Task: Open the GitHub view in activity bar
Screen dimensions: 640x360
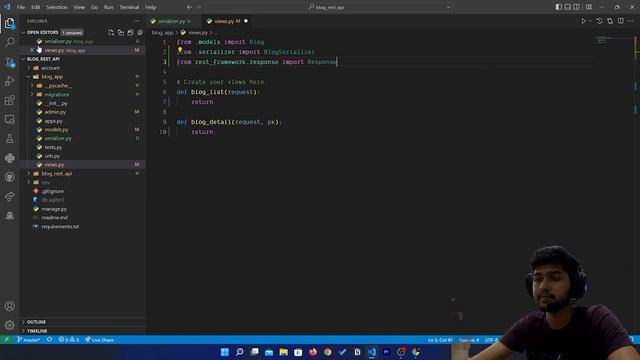Action: (x=10, y=177)
